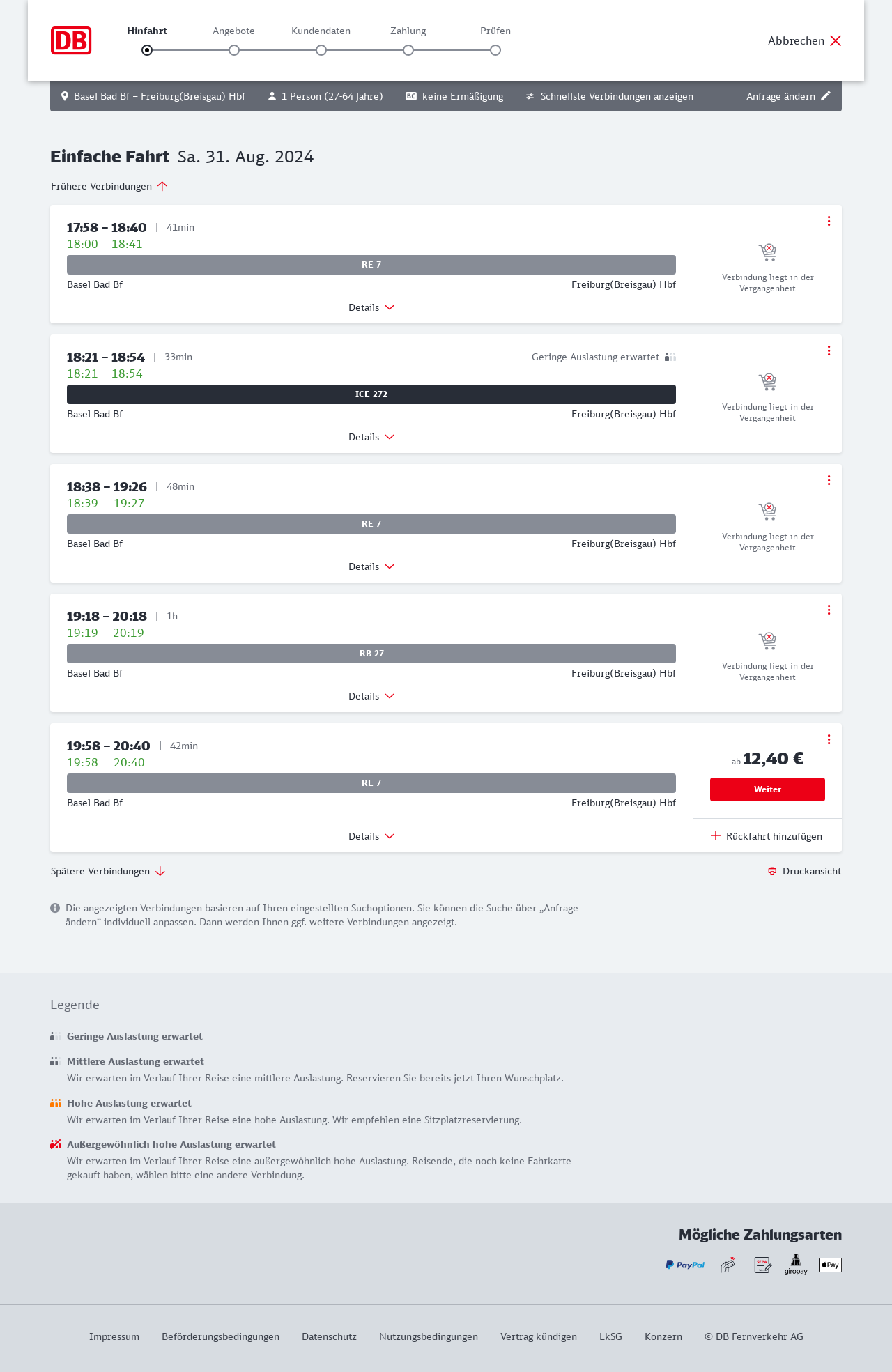The image size is (892, 1372).
Task: Click the plus icon for Rückfahrt hinzufügen
Action: 716,836
